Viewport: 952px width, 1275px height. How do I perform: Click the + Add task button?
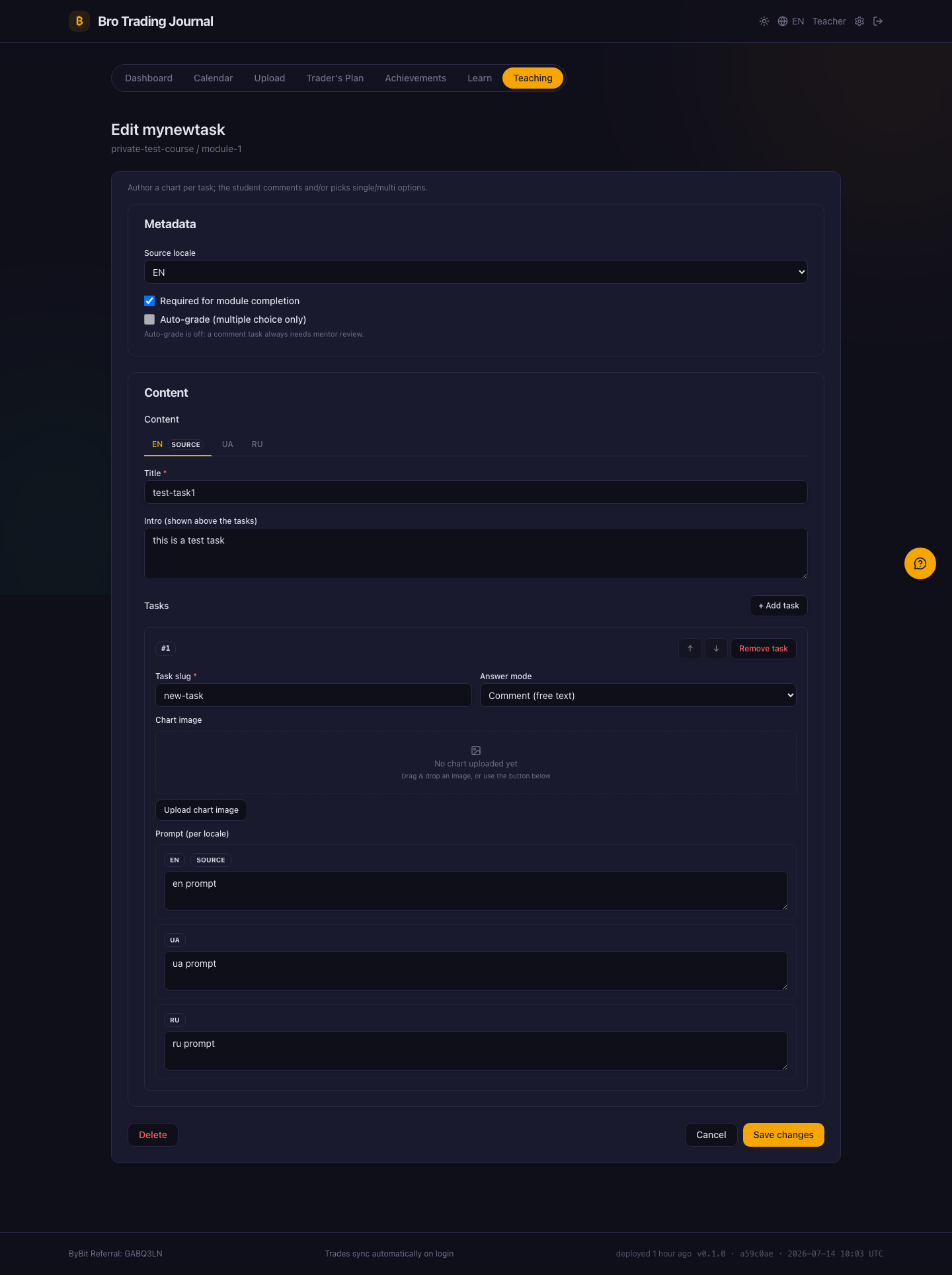pyautogui.click(x=779, y=606)
